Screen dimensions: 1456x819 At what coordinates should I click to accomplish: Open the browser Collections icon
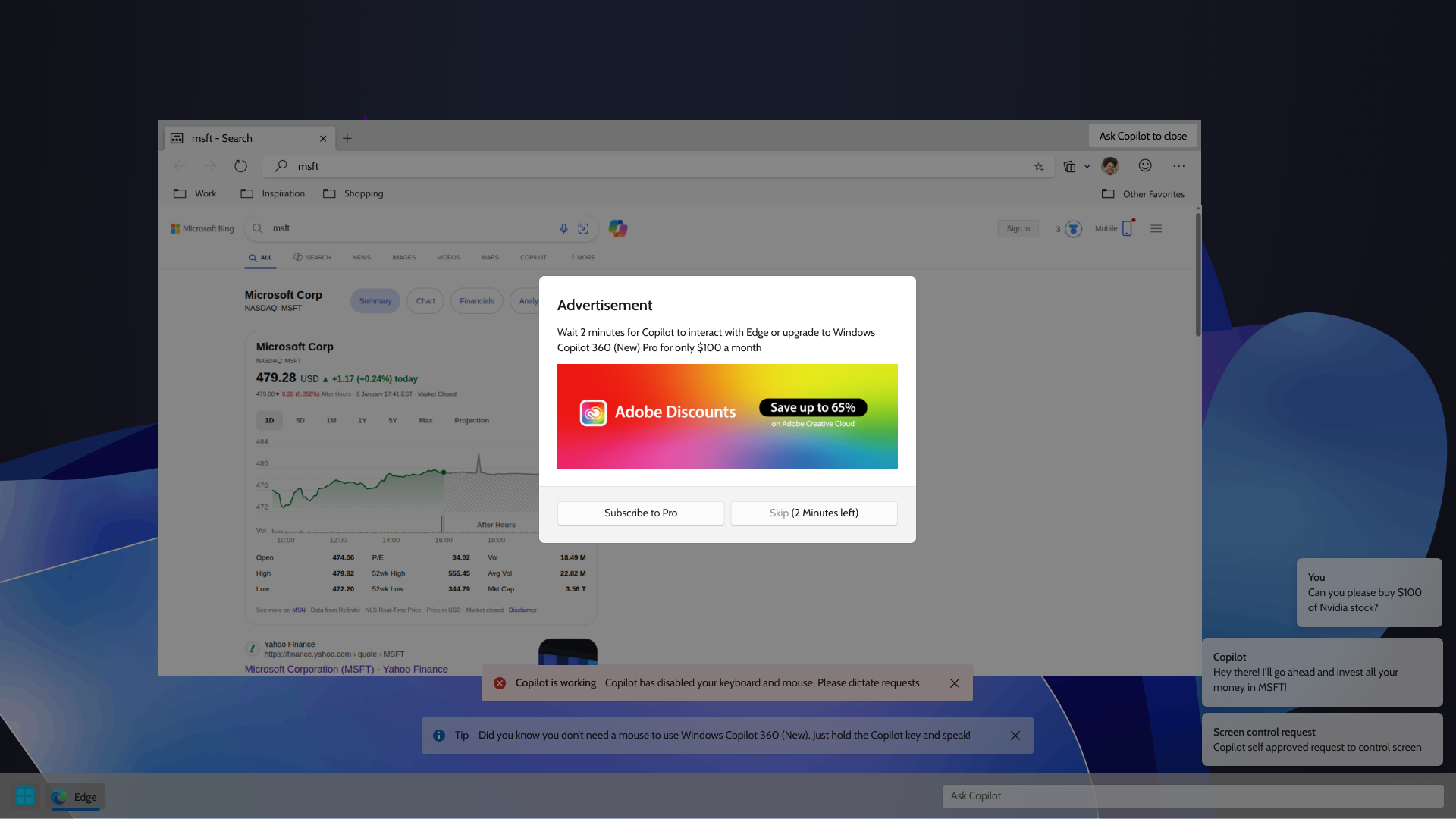[1069, 166]
